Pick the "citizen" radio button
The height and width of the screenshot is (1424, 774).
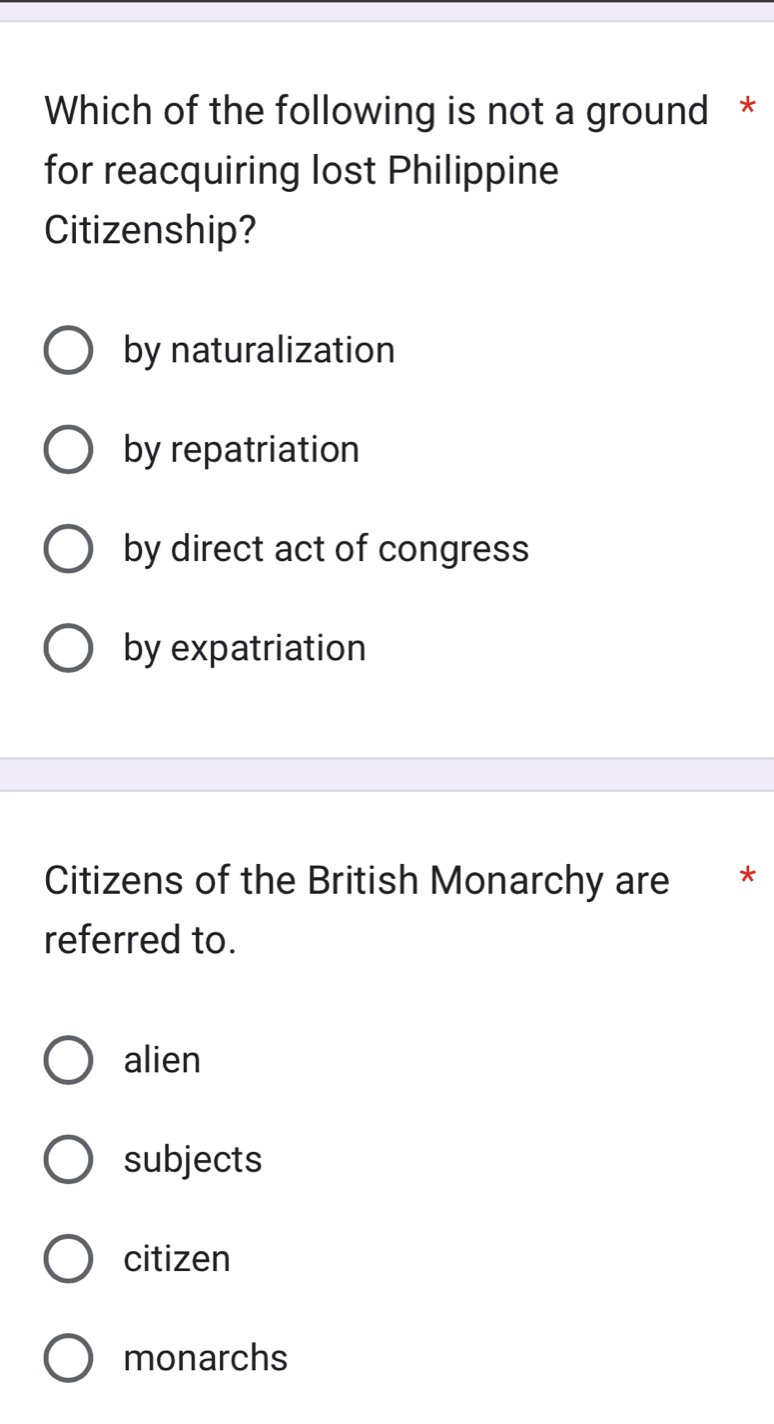point(68,1258)
